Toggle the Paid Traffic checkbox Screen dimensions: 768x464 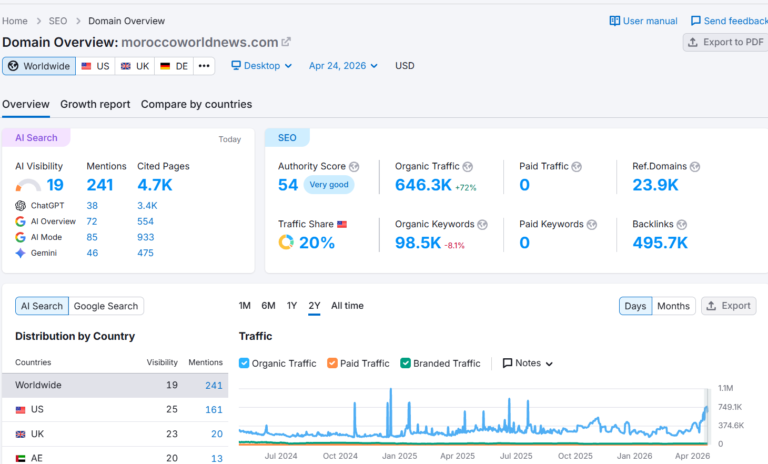tap(332, 363)
